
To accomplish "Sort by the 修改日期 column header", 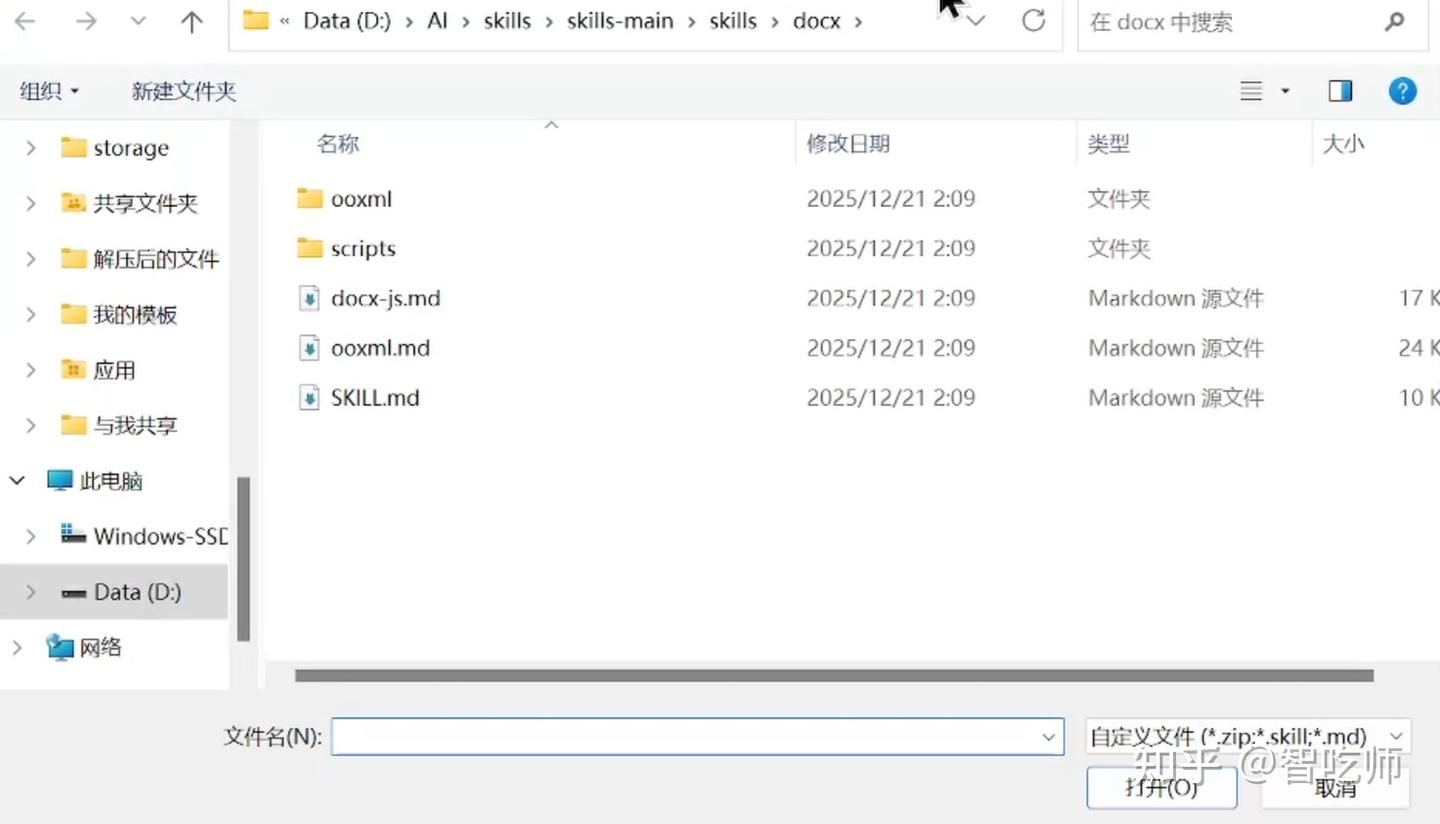I will (x=848, y=144).
